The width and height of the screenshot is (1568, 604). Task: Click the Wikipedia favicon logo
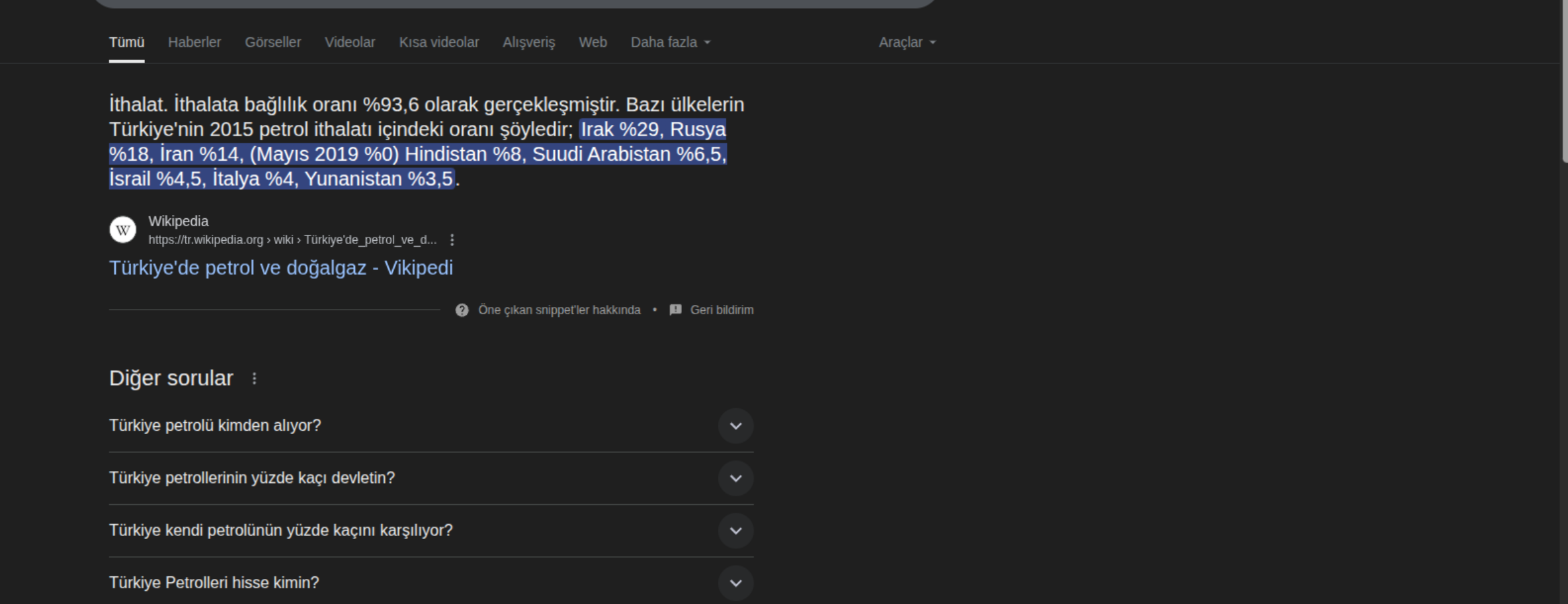(x=122, y=230)
